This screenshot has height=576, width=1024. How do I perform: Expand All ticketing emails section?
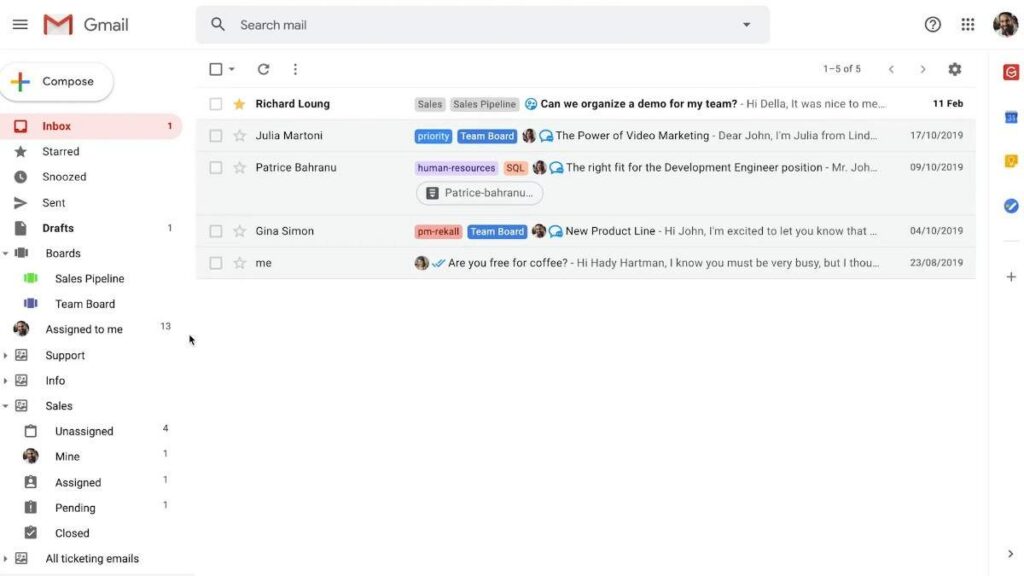point(5,559)
